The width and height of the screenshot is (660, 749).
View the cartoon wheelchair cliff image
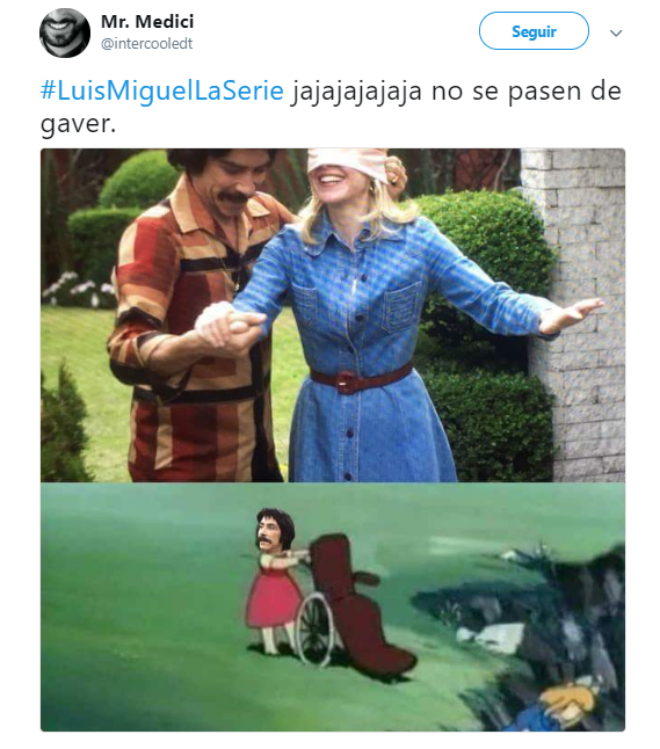[333, 607]
